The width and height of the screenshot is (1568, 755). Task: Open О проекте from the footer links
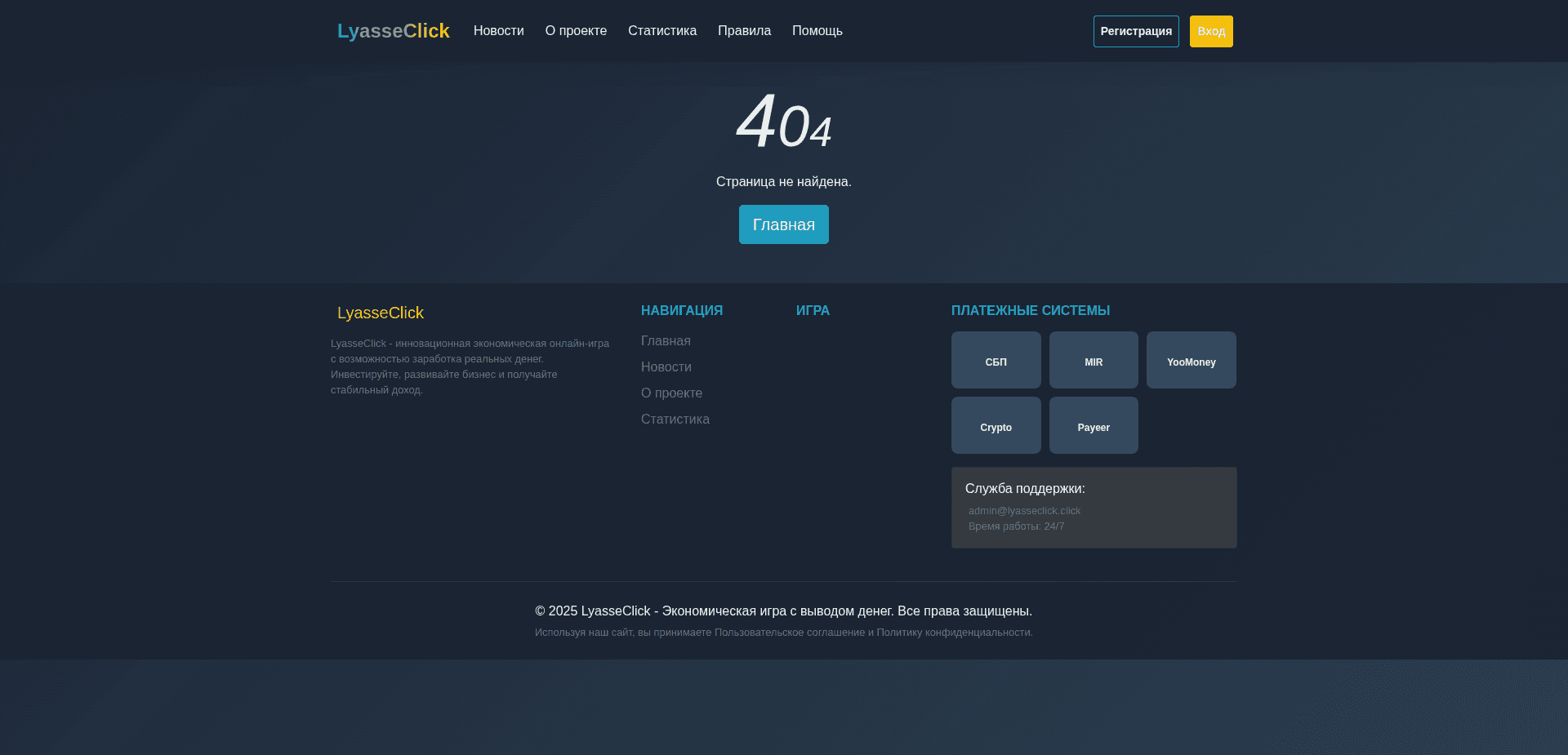click(670, 393)
